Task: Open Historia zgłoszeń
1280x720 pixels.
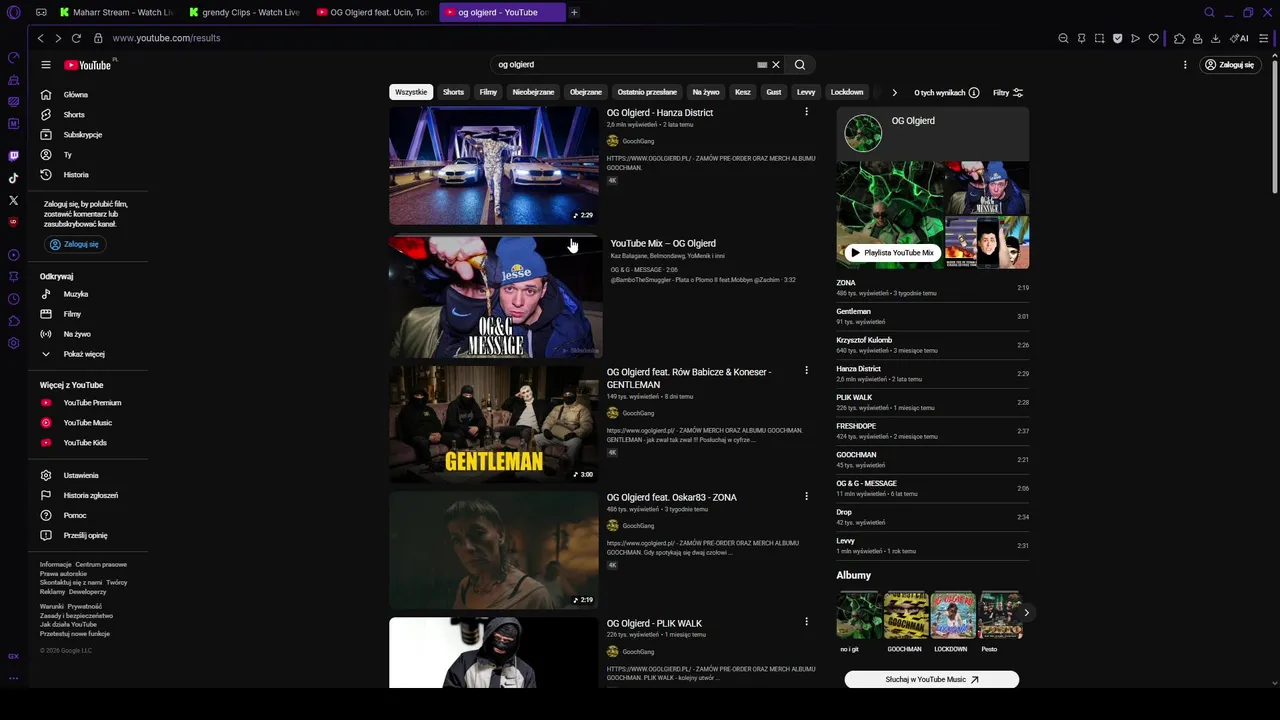Action: [88, 496]
